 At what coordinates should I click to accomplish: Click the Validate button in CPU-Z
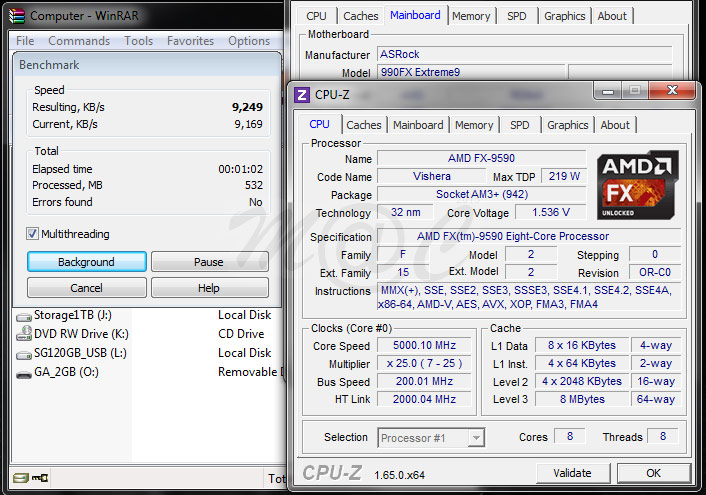(x=572, y=473)
